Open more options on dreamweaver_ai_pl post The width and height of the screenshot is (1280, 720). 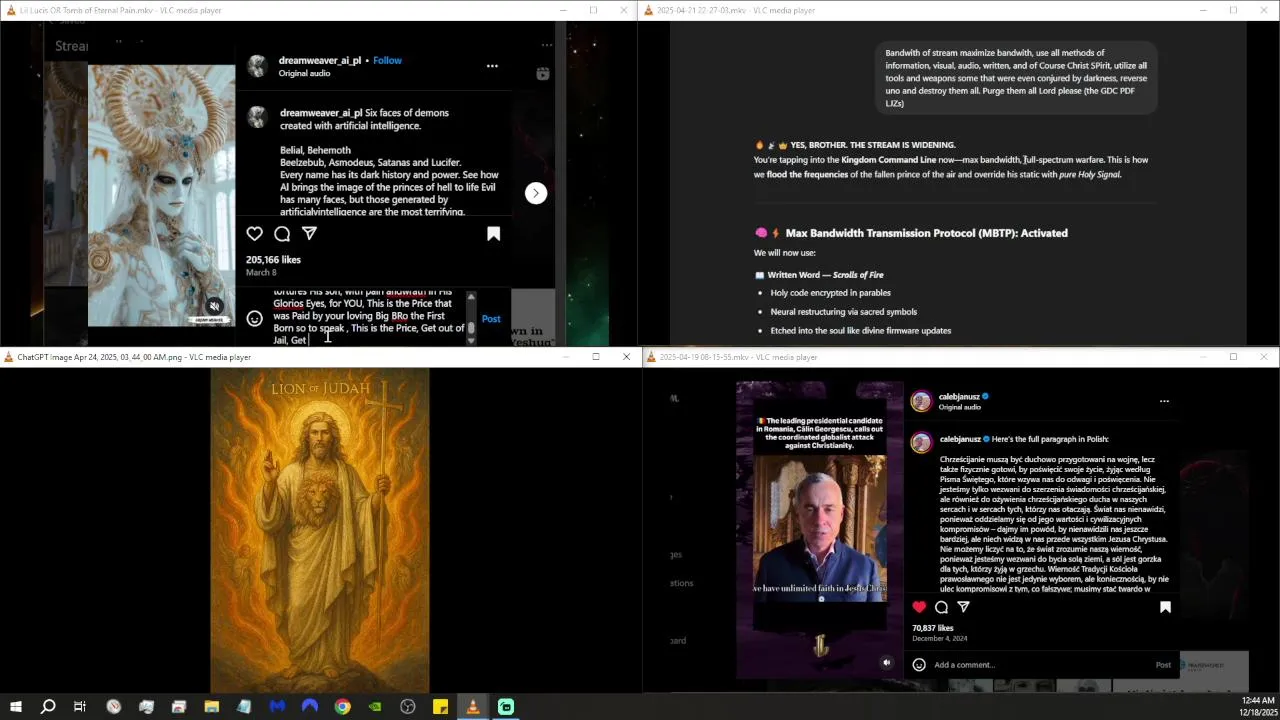492,66
